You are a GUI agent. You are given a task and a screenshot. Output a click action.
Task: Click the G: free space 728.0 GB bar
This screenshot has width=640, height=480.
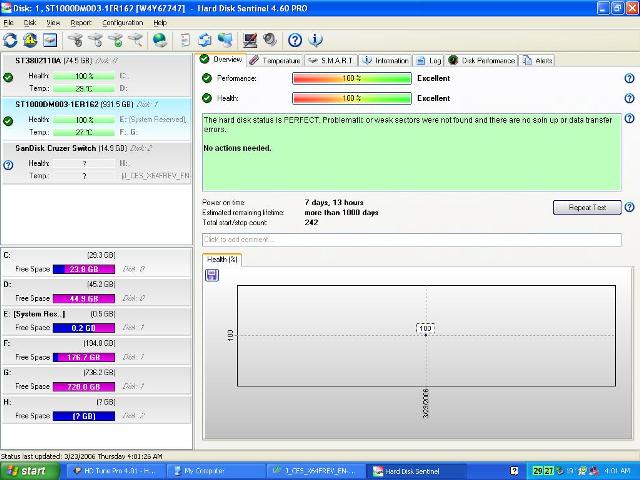(x=84, y=387)
